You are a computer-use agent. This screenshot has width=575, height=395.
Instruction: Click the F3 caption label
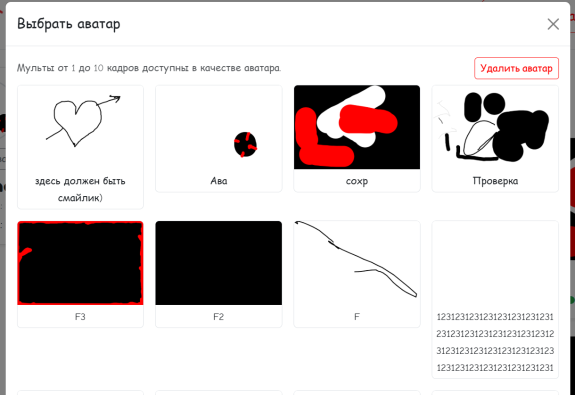tap(80, 317)
